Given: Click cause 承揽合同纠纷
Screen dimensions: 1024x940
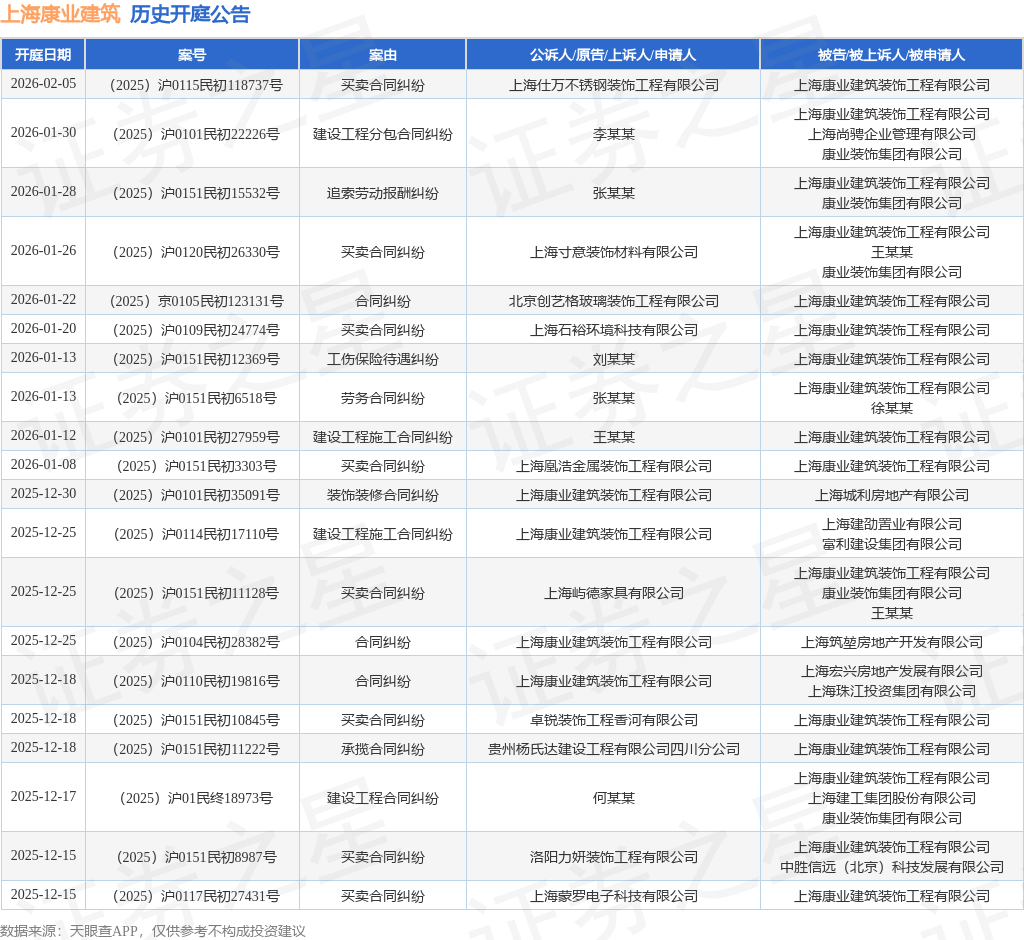Looking at the screenshot, I should [x=383, y=749].
